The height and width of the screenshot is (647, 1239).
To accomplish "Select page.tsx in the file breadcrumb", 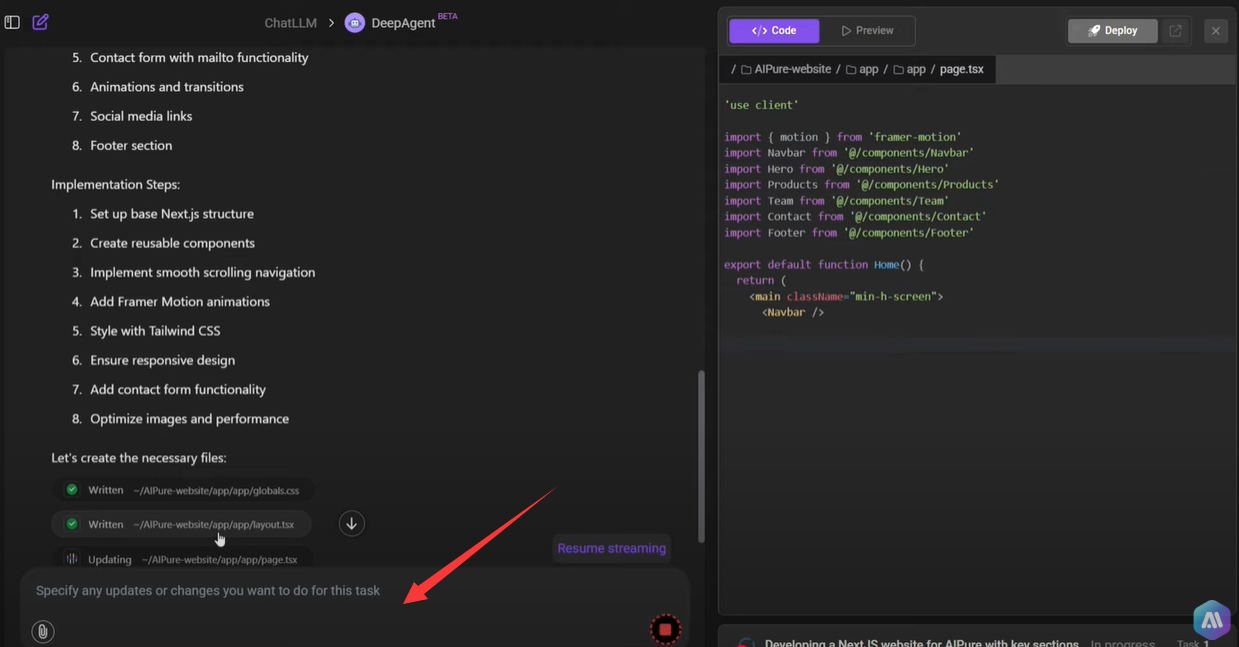I will pos(961,69).
